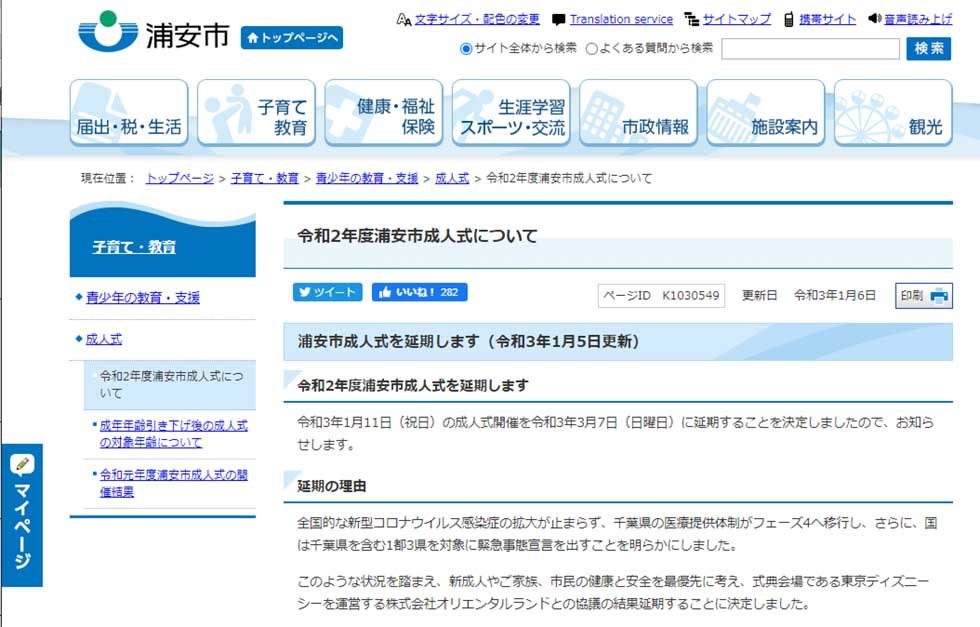Open the 市政情報 menu

tap(639, 113)
